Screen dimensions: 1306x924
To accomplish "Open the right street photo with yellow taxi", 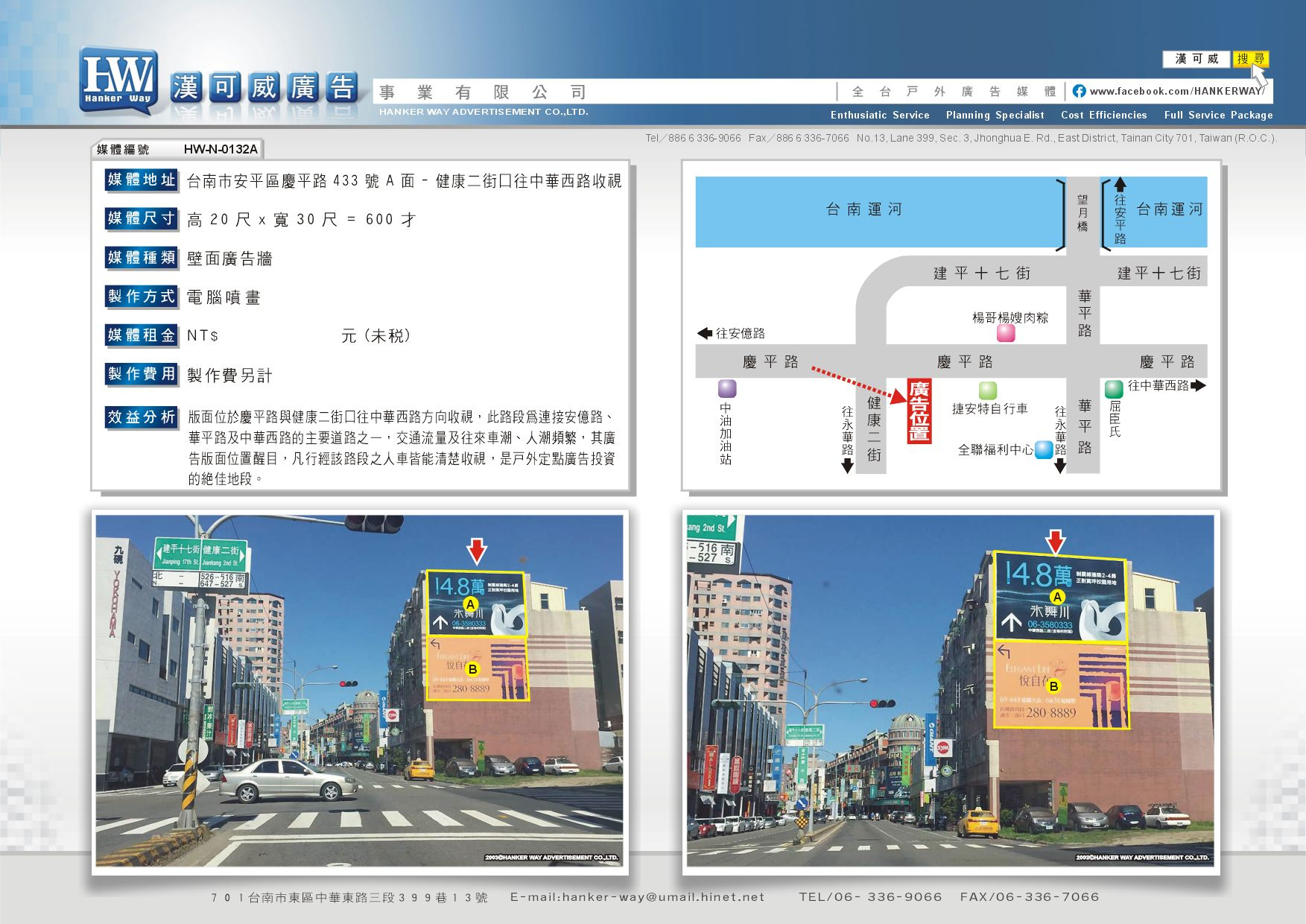I will point(950,691).
